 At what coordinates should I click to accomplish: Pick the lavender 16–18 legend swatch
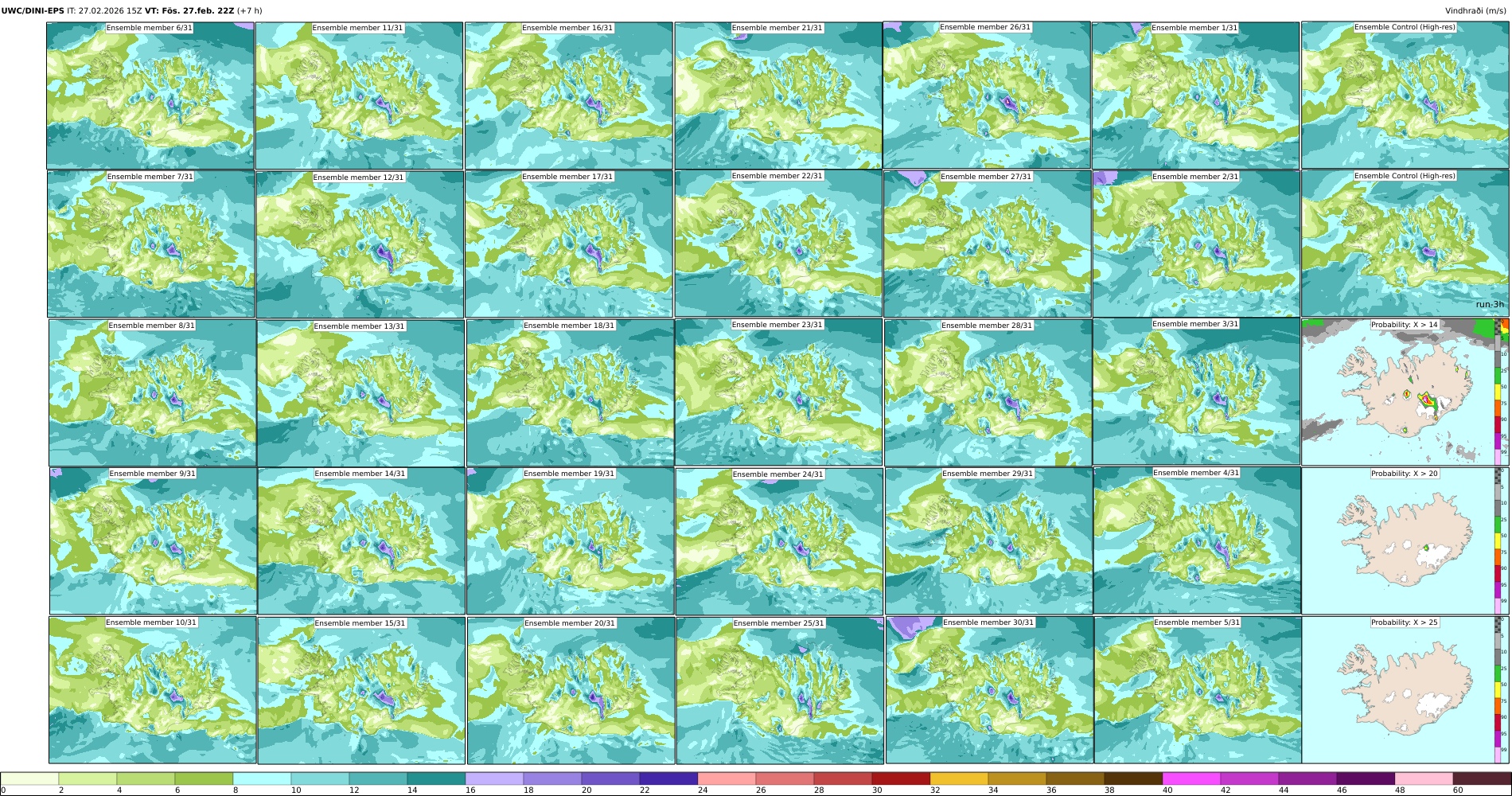494,778
